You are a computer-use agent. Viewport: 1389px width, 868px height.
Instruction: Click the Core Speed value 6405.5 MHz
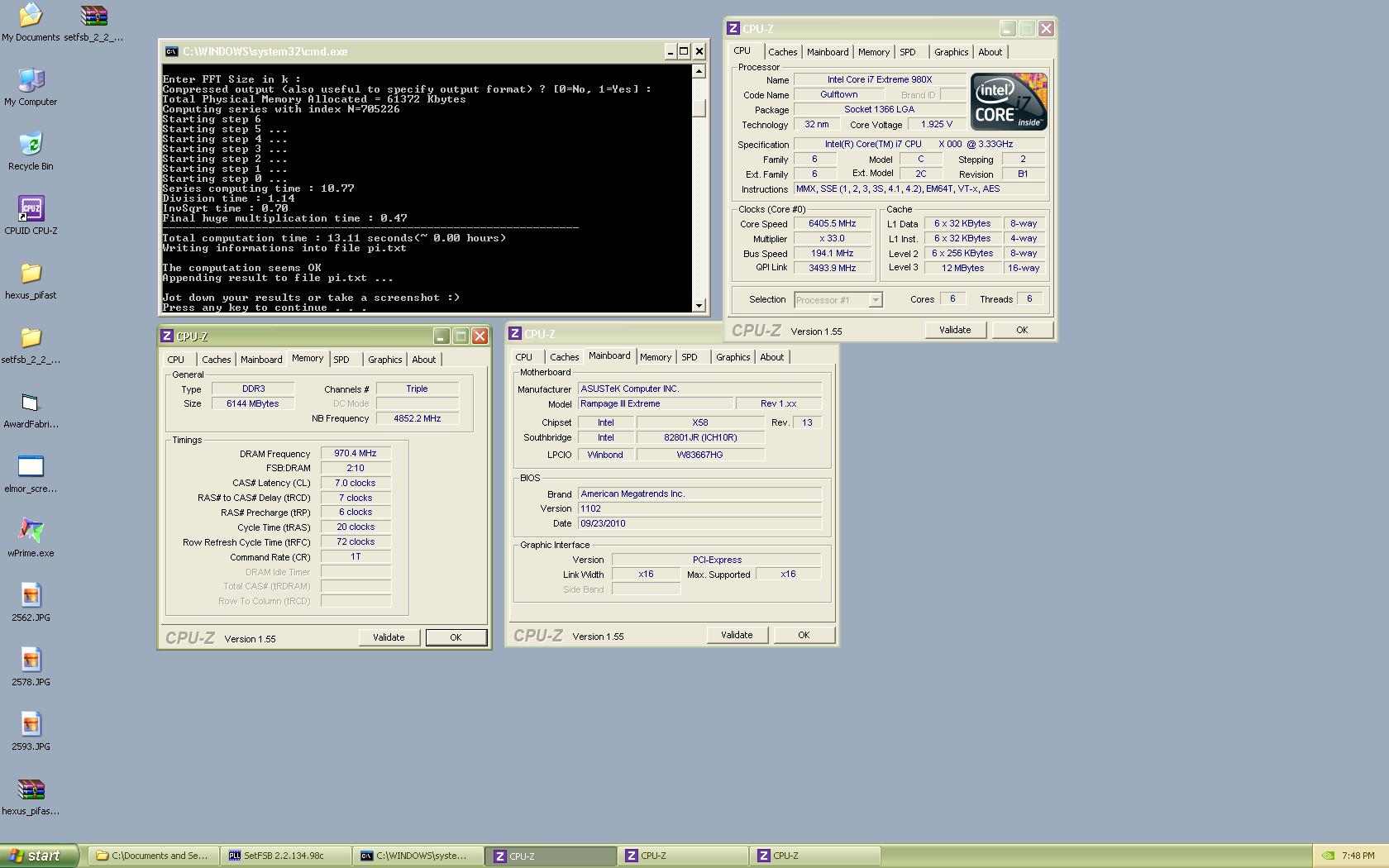pos(832,223)
